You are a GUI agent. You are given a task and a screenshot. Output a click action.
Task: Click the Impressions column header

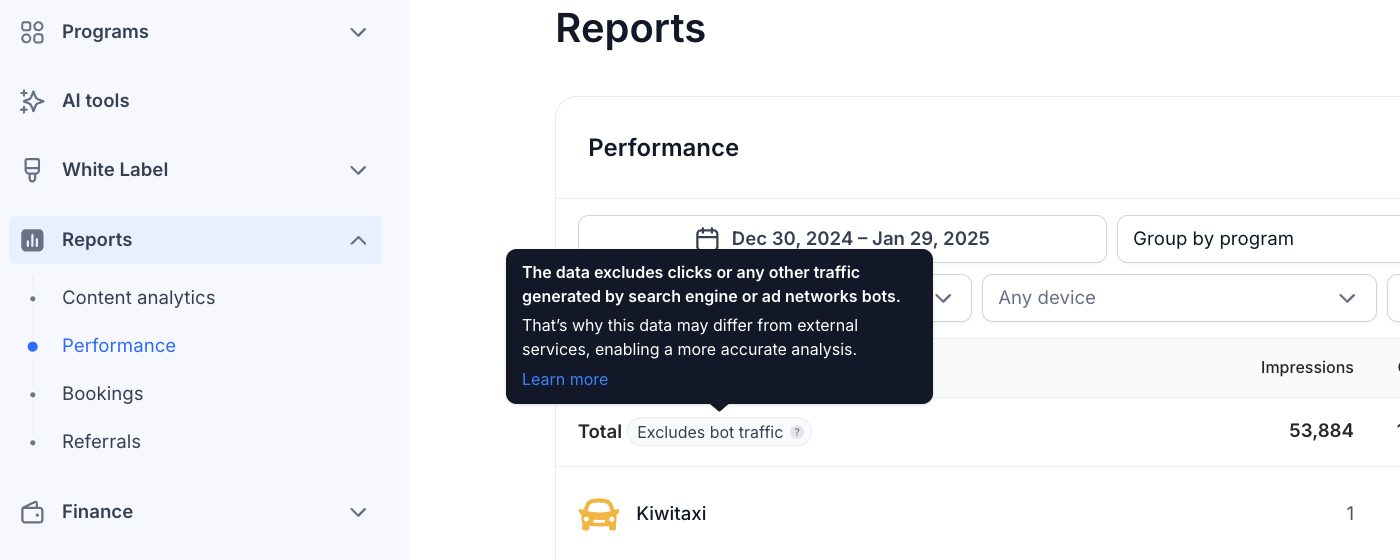click(x=1307, y=368)
